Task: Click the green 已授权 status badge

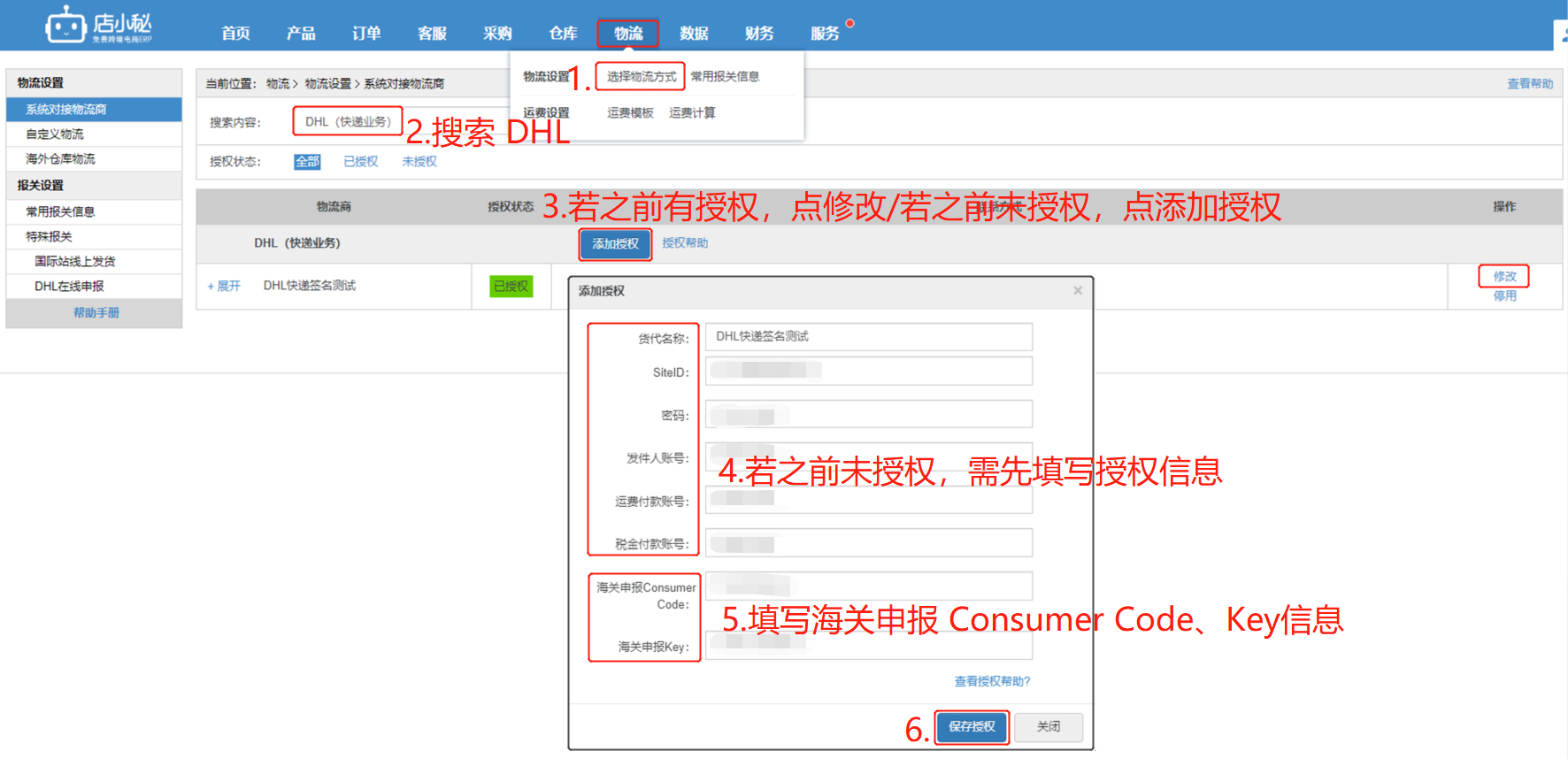Action: [x=511, y=286]
